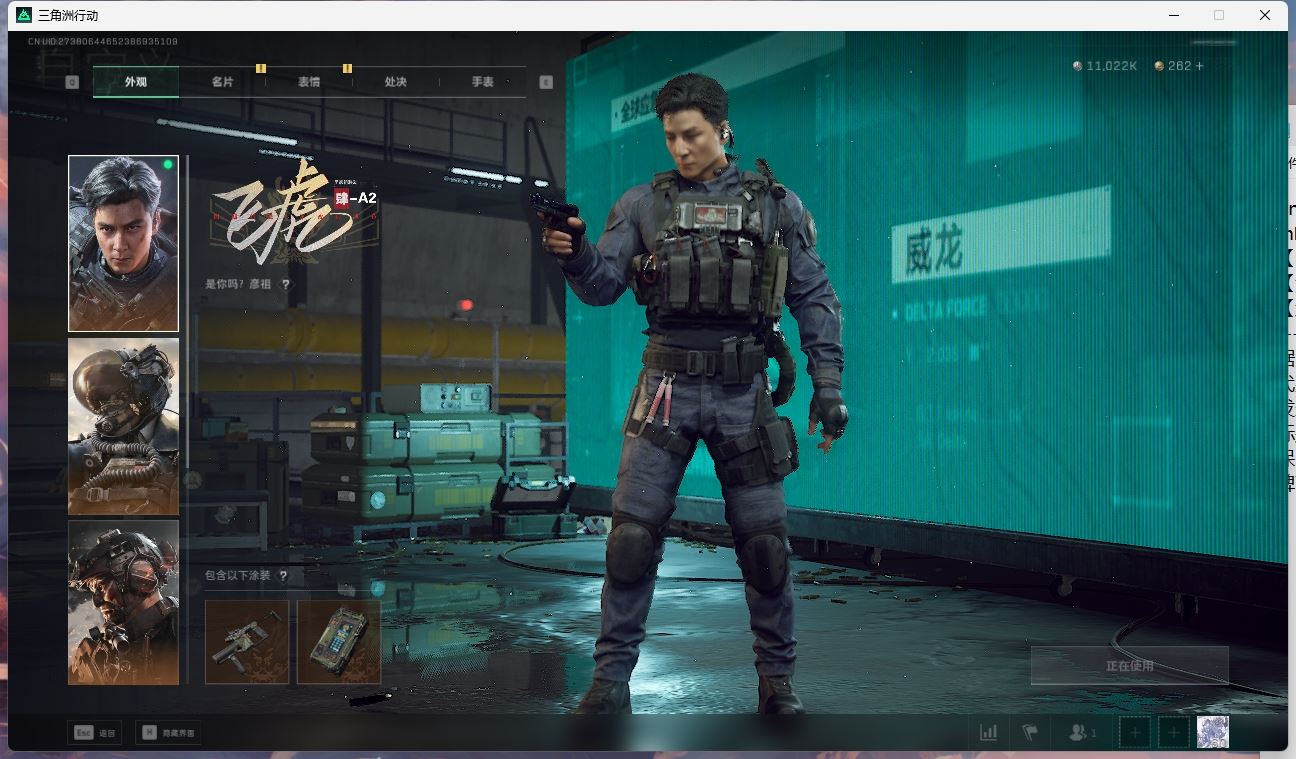Click question mark beside 是你吗？彦祖
Image resolution: width=1296 pixels, height=759 pixels.
[x=286, y=284]
